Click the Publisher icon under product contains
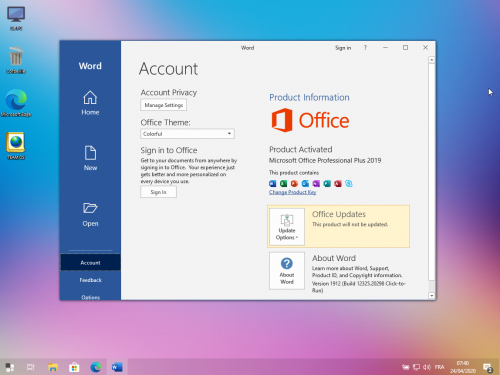This screenshot has width=500, height=375. point(327,184)
